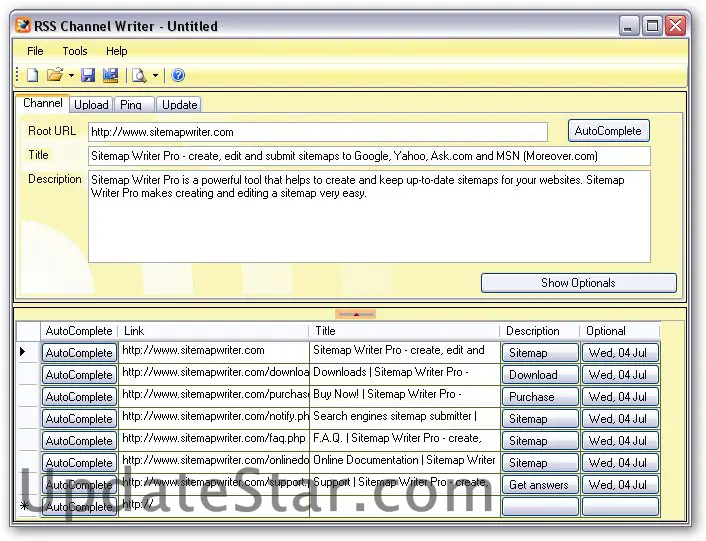The height and width of the screenshot is (541, 706).
Task: Click the 'http://' link cell in new row
Action: pos(214,506)
